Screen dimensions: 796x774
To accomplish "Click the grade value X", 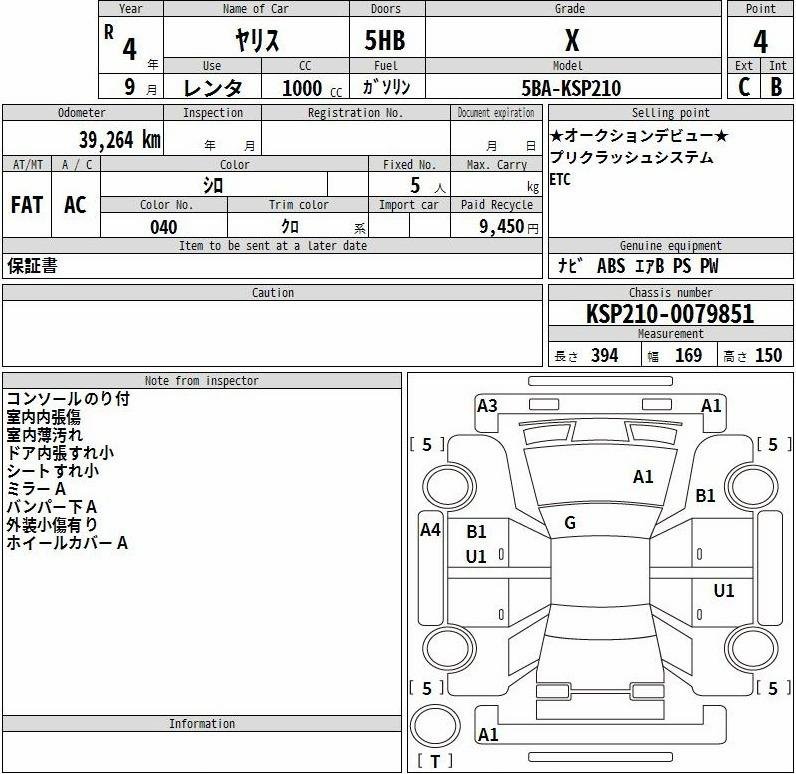I will point(572,41).
